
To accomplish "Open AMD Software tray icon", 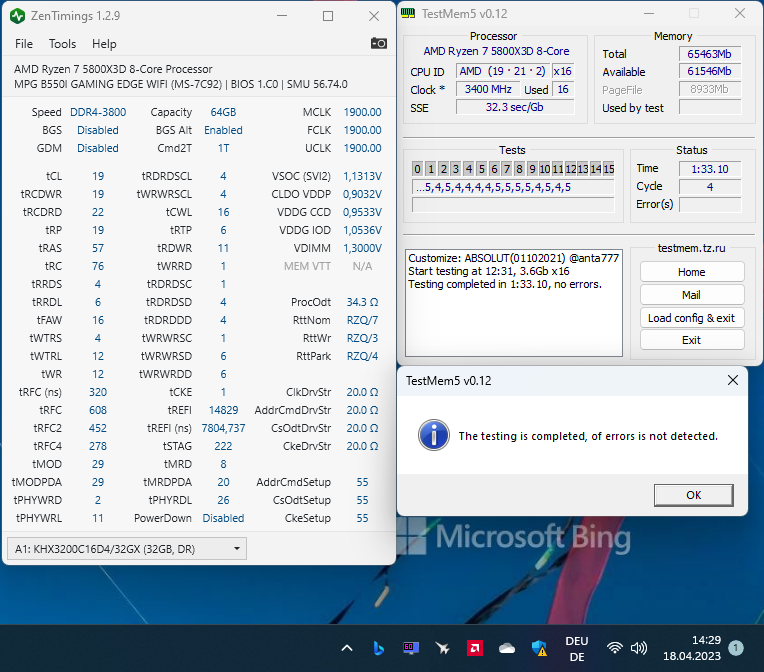I will [x=475, y=648].
